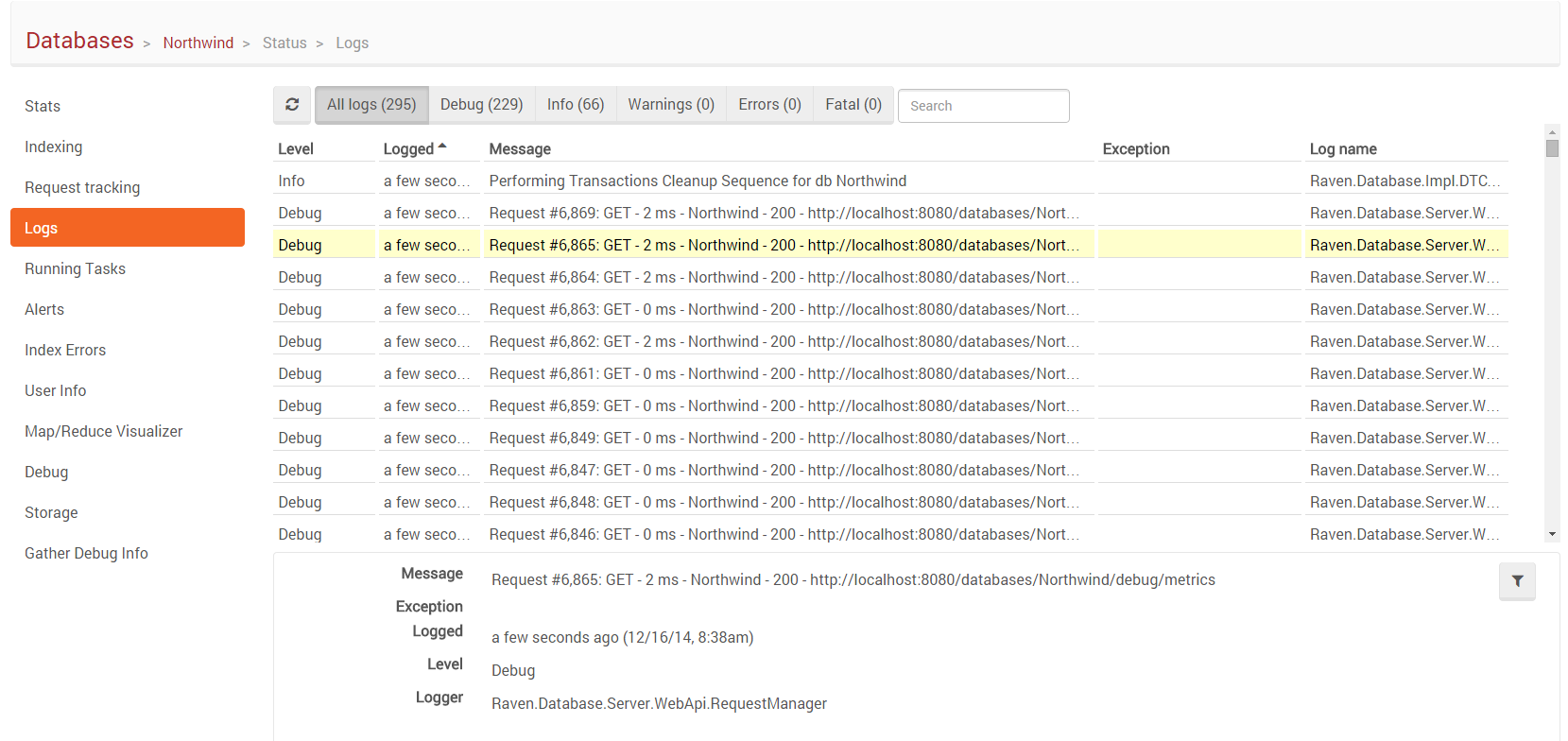Click the filter funnel icon button
Viewport: 1568px width, 741px height.
pyautogui.click(x=1517, y=581)
